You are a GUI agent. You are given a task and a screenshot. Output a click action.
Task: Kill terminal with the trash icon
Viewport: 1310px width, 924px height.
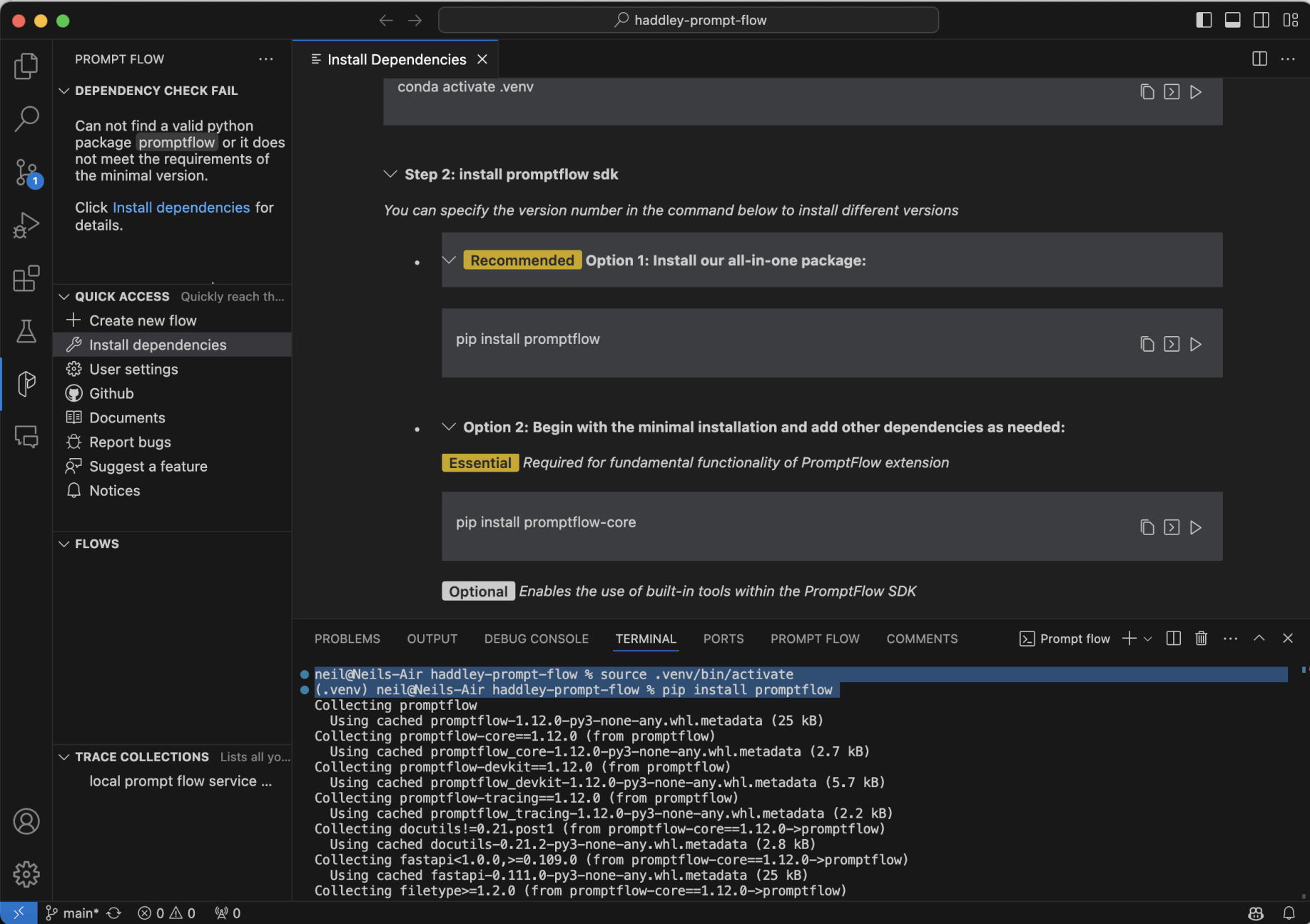[x=1202, y=639]
